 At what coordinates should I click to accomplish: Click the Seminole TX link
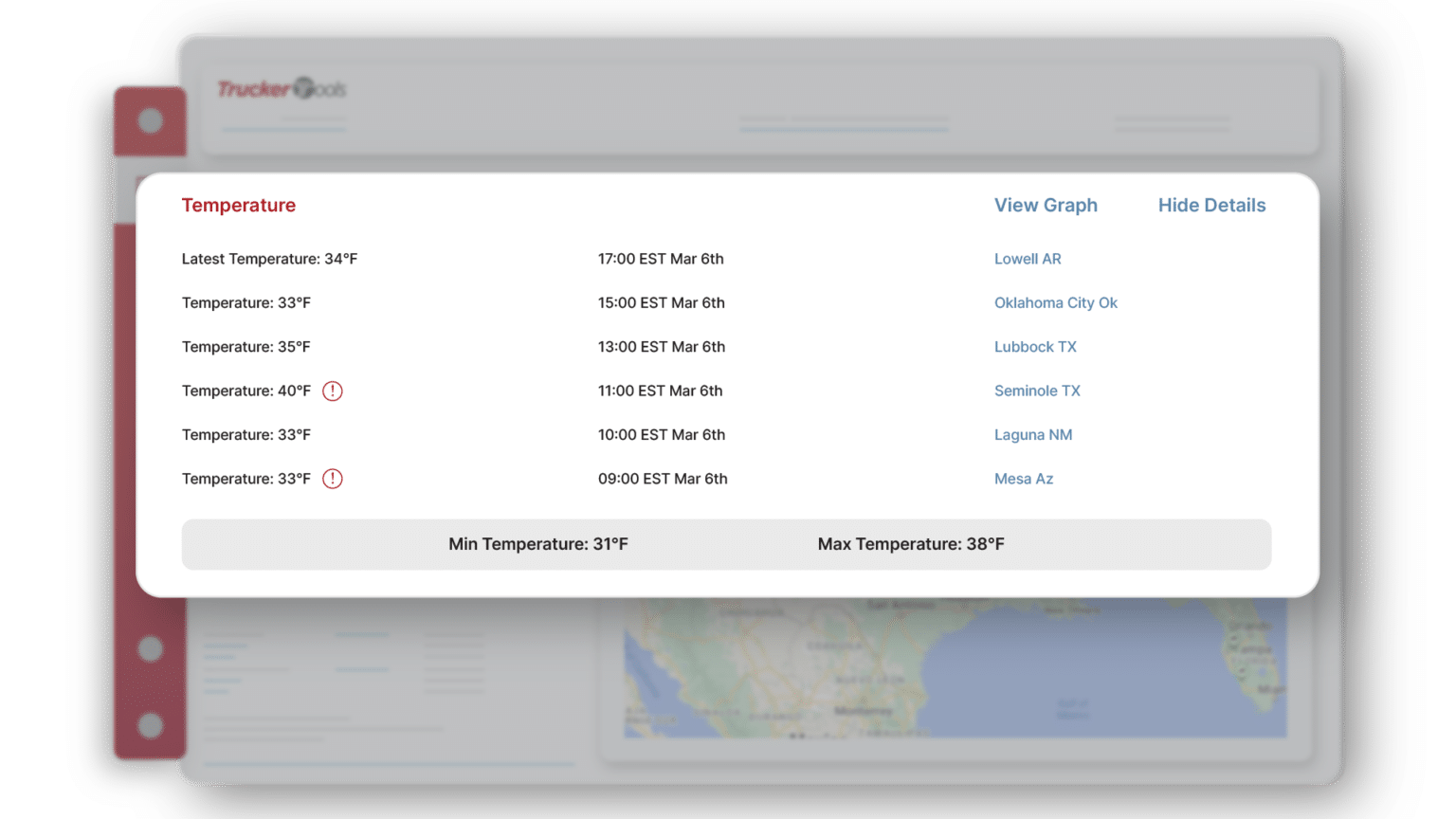pyautogui.click(x=1037, y=391)
